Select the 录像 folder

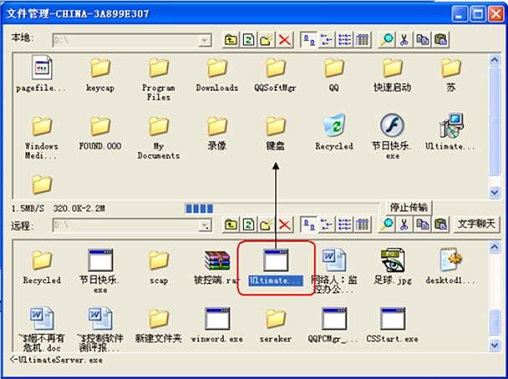pyautogui.click(x=217, y=133)
